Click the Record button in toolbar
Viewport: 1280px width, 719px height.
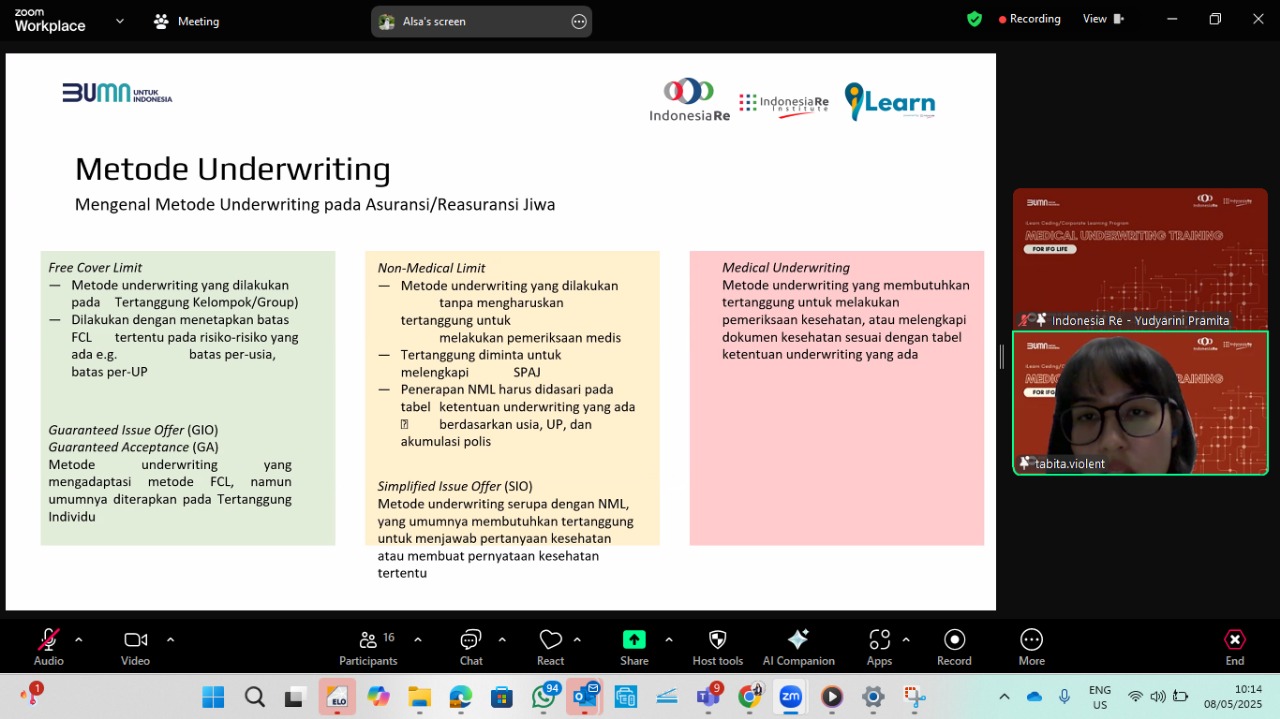(954, 646)
